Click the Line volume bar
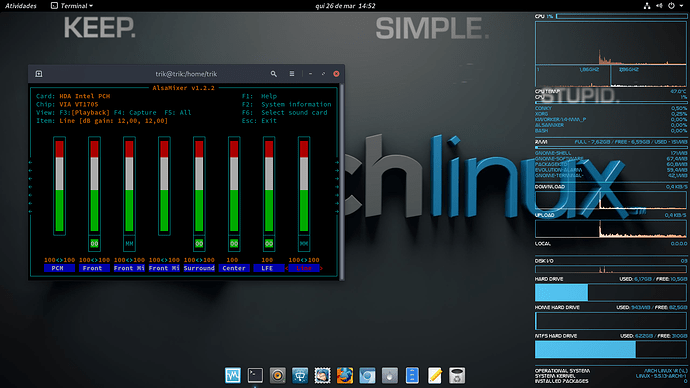 [304, 186]
